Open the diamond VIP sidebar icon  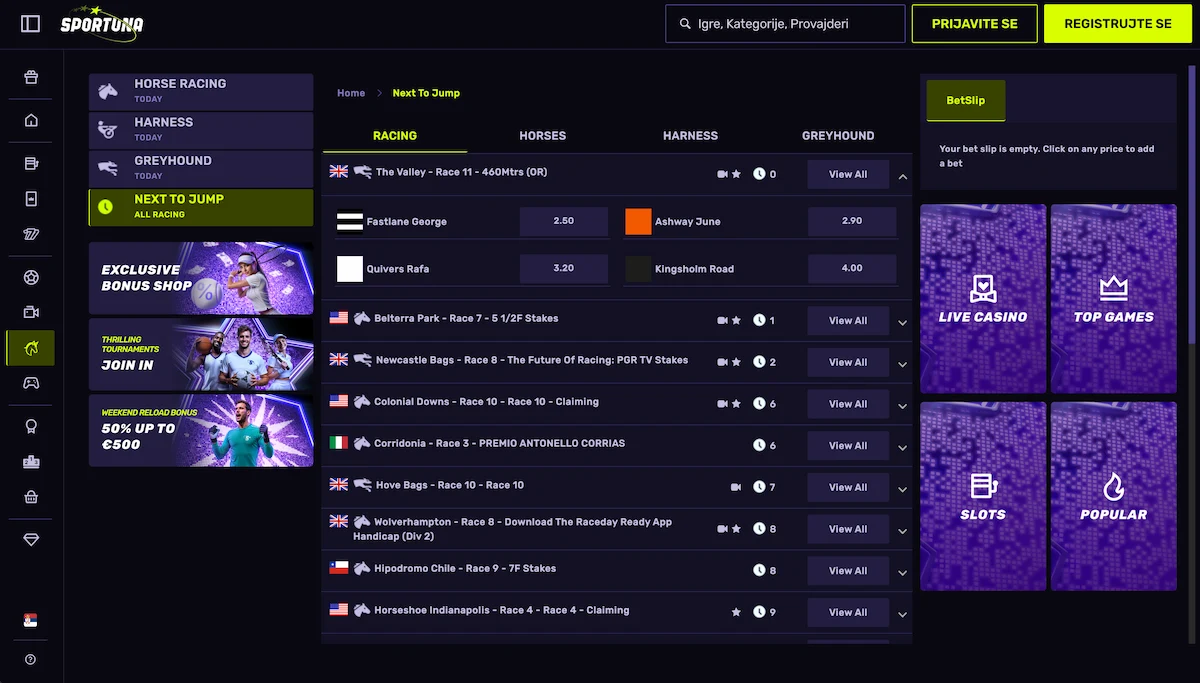(31, 539)
